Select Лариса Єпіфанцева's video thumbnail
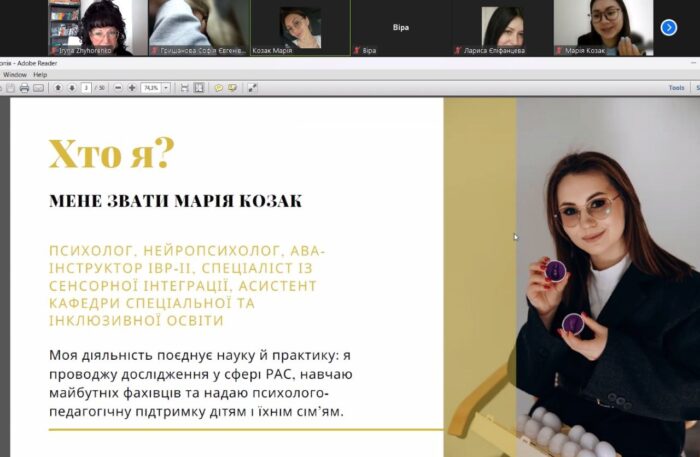 click(x=501, y=27)
